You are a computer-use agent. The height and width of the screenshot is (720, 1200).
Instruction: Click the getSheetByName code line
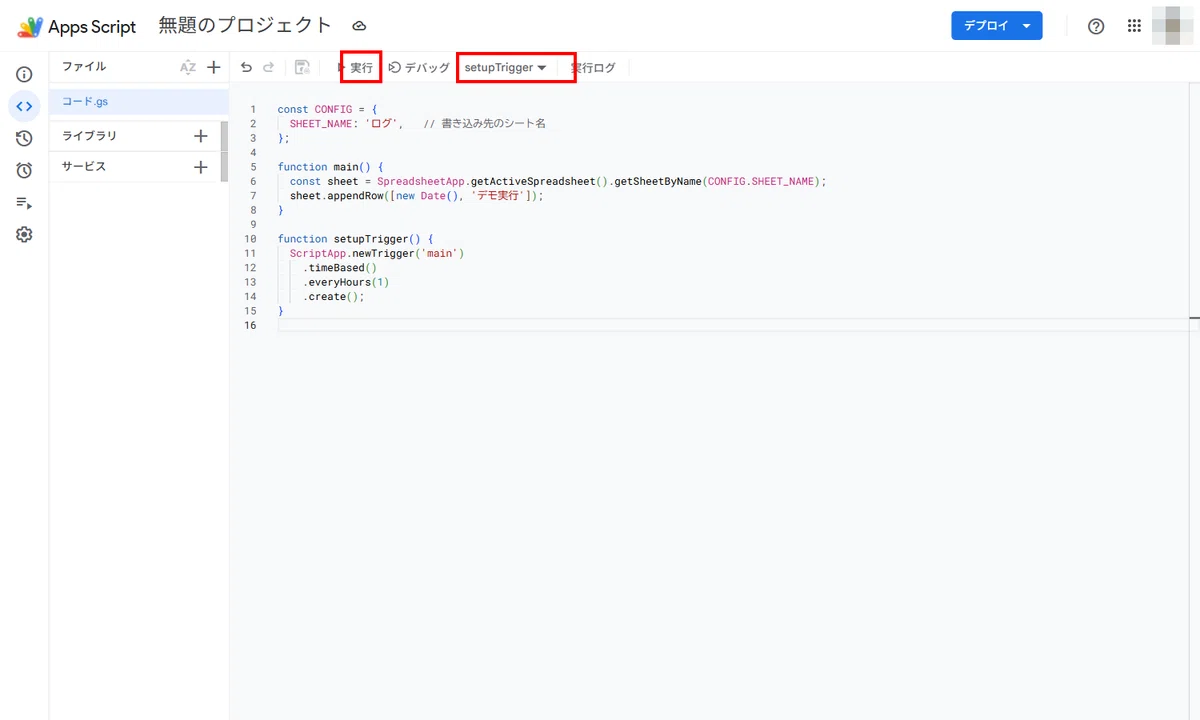[x=559, y=181]
